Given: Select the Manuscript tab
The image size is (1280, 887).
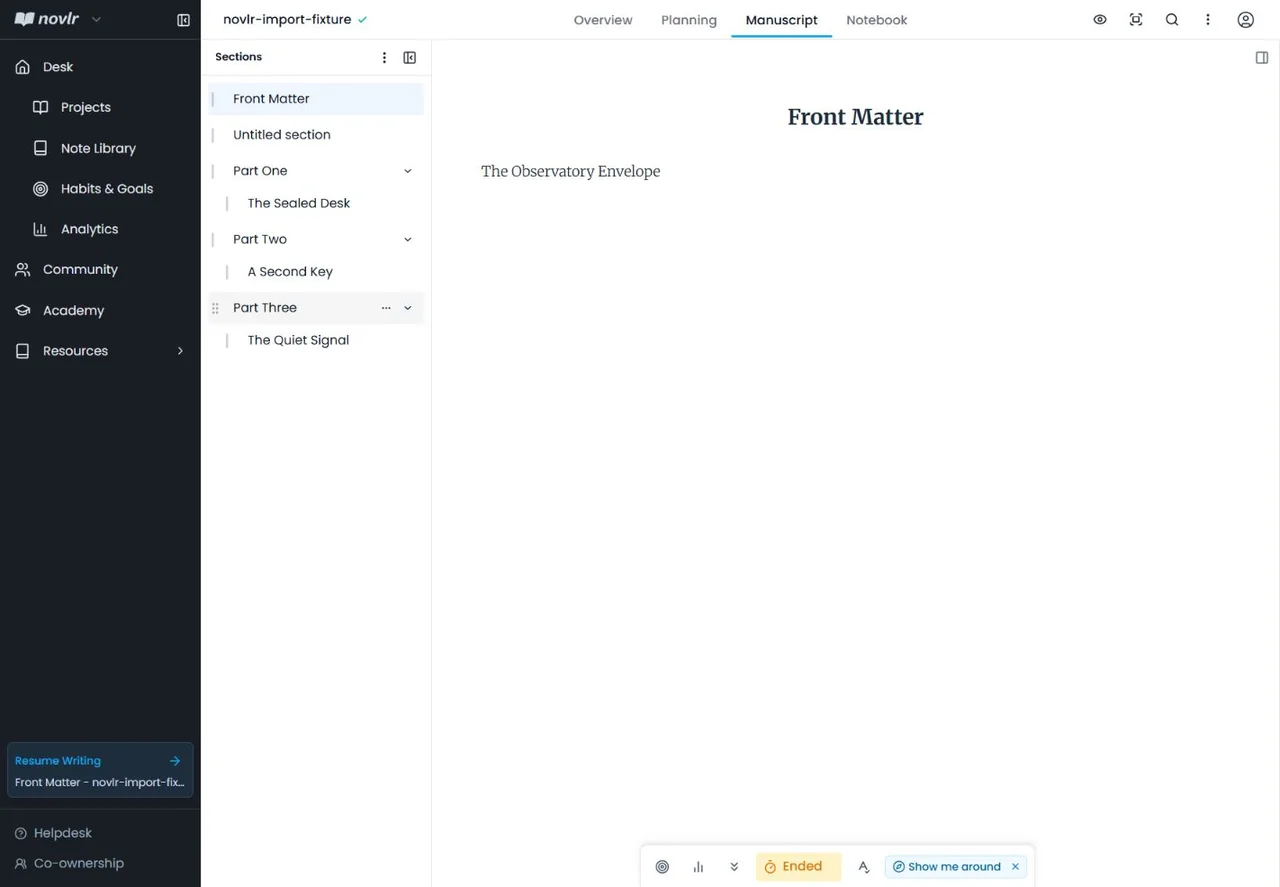Looking at the screenshot, I should point(782,20).
